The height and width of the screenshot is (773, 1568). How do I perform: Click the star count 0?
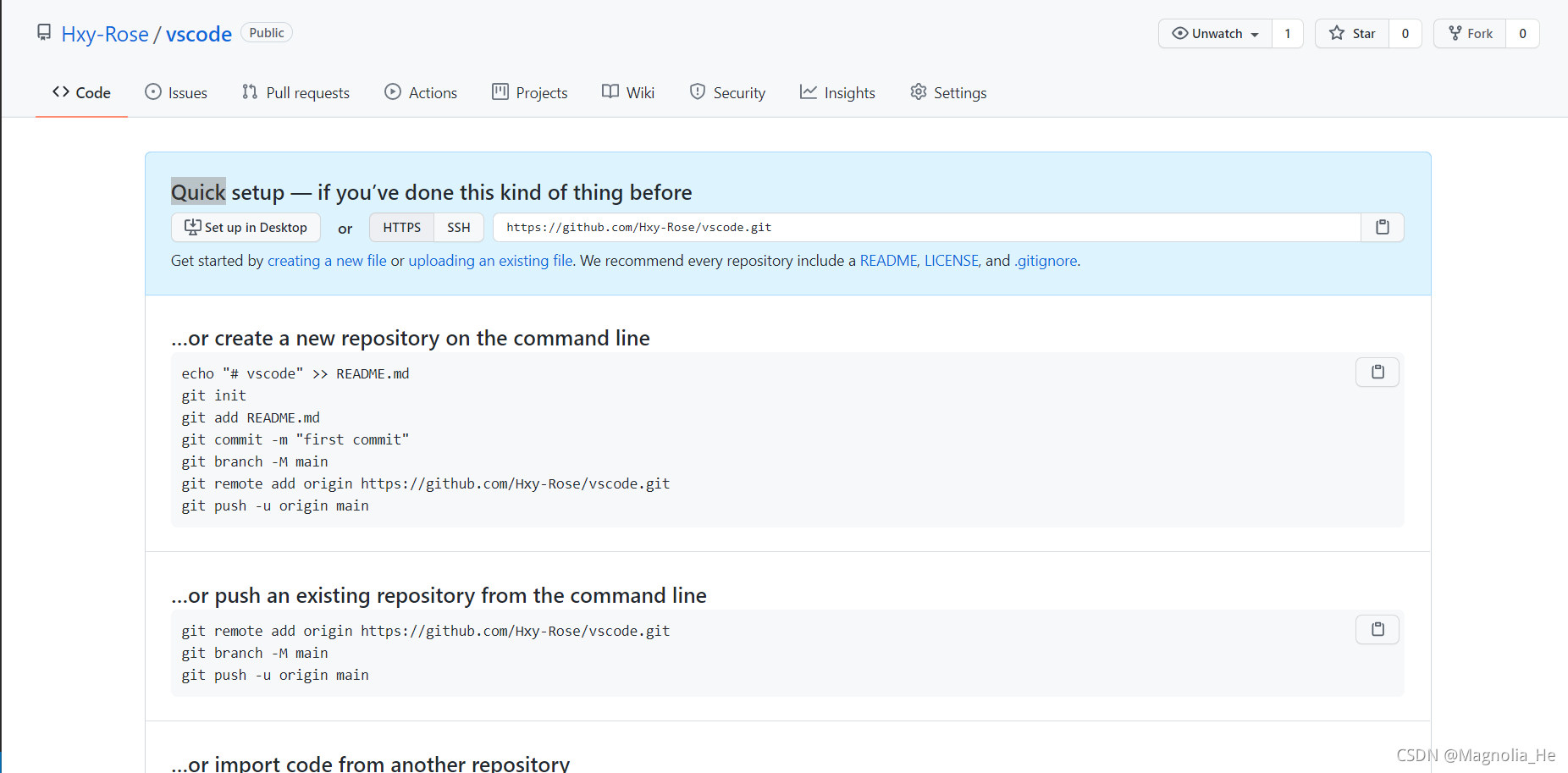click(1405, 33)
